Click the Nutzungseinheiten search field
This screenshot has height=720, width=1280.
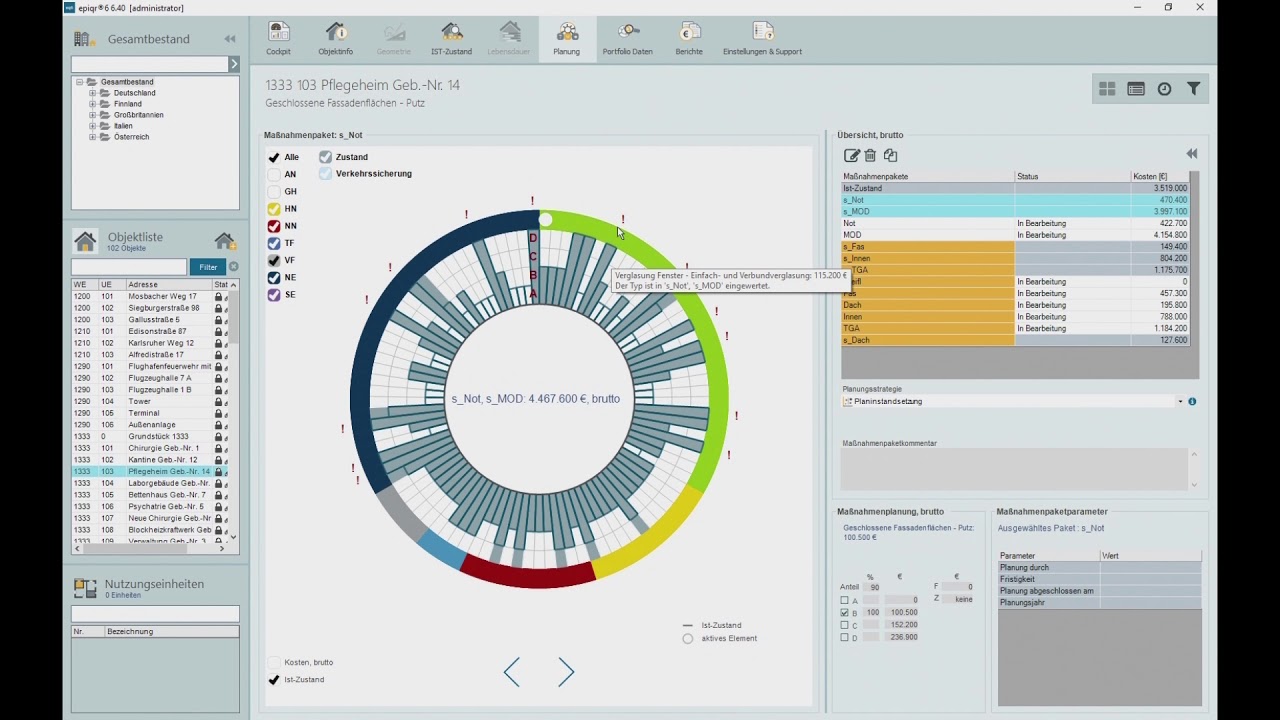[x=155, y=613]
